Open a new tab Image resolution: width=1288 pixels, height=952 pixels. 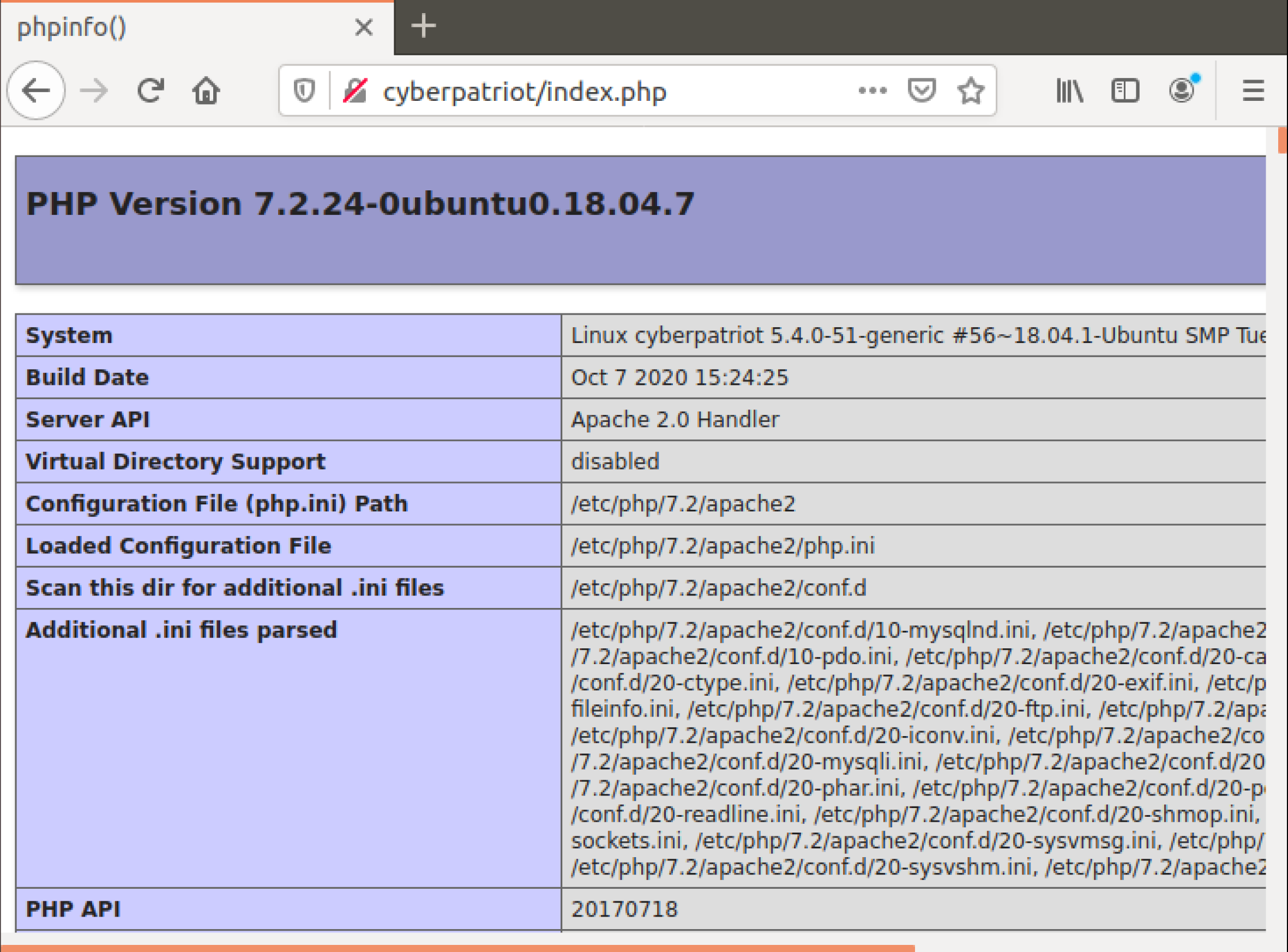(x=424, y=27)
